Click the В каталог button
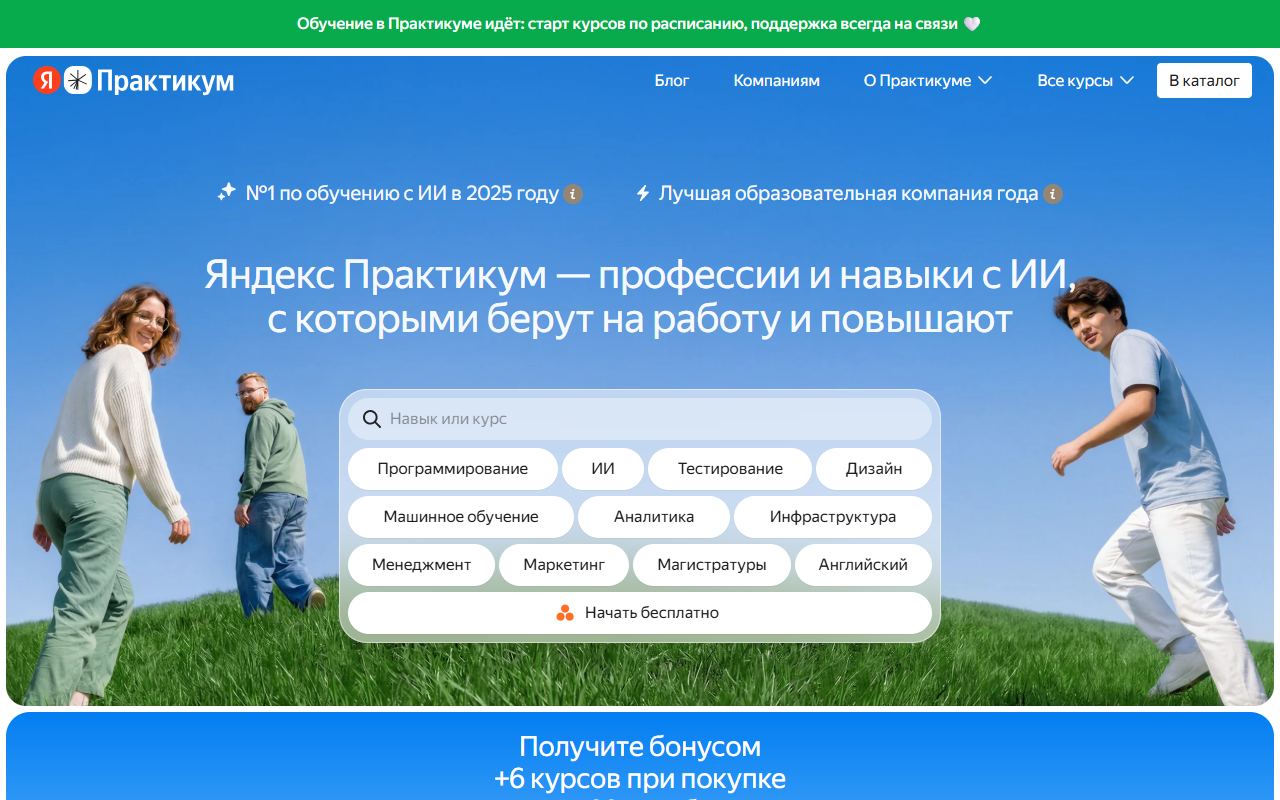Image resolution: width=1280 pixels, height=800 pixels. [1204, 80]
